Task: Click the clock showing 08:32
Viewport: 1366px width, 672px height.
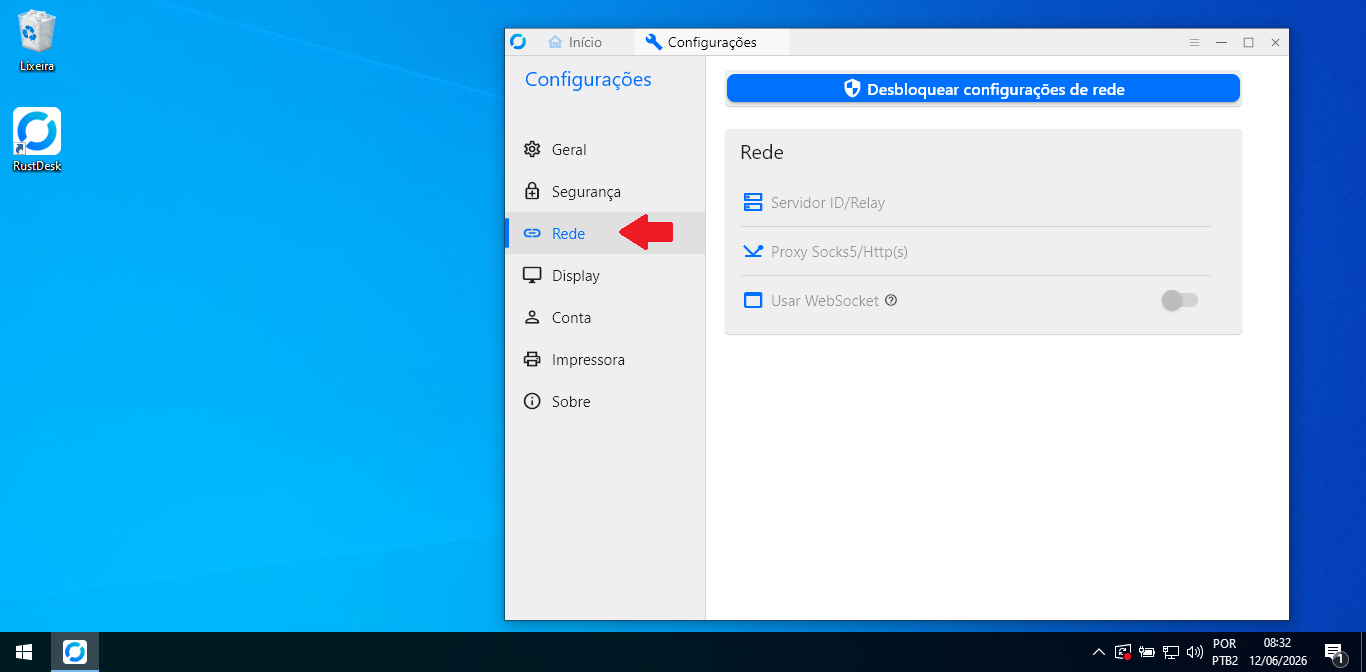Action: coord(1278,652)
